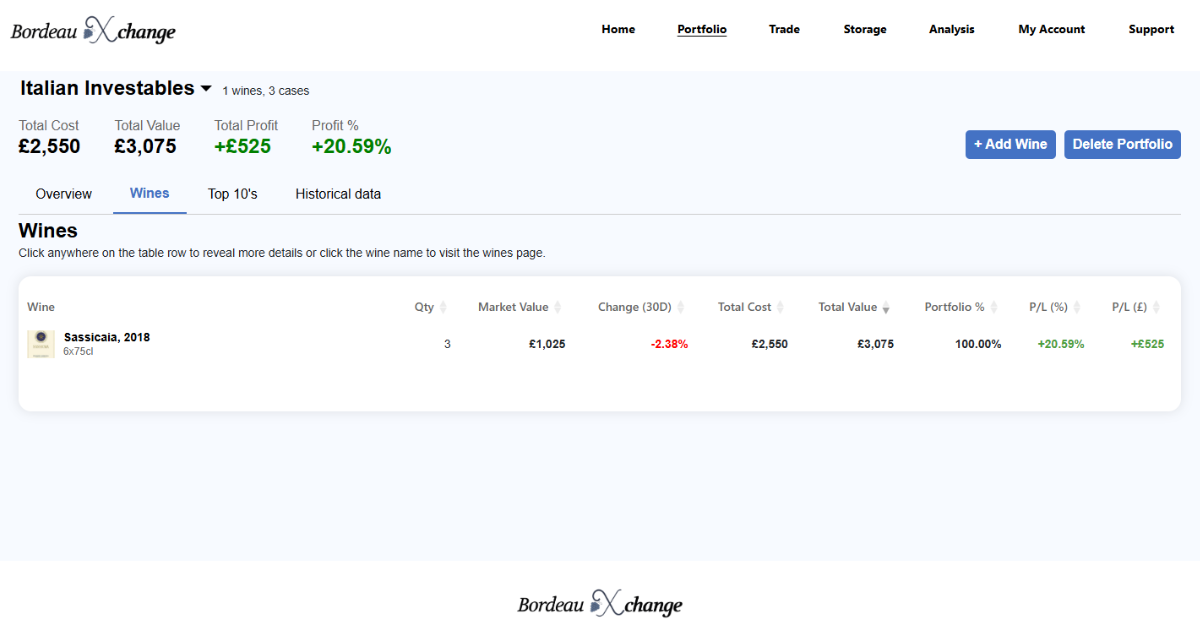The width and height of the screenshot is (1200, 630).
Task: Go to Home in navigation
Action: [x=618, y=30]
